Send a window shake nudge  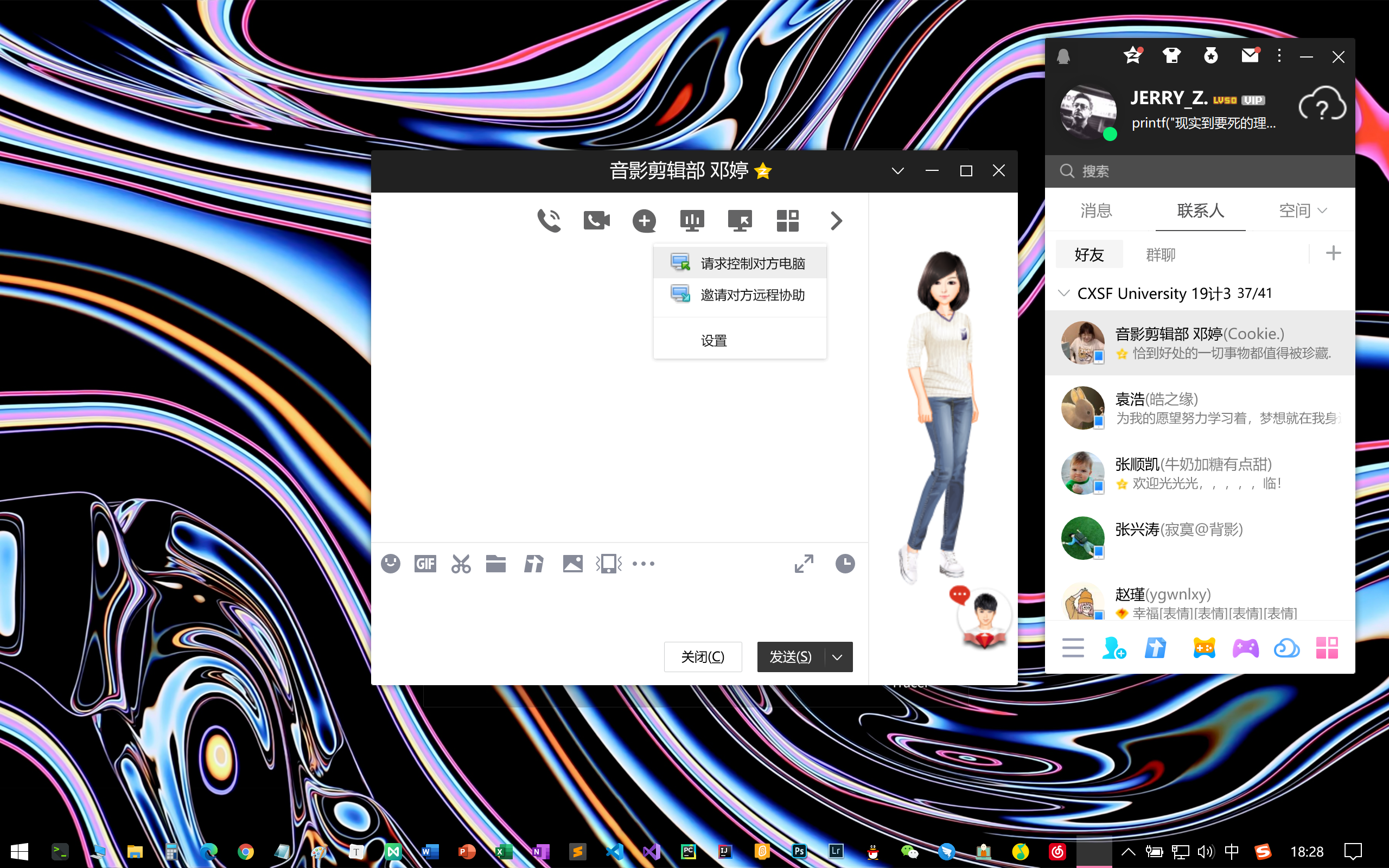point(609,564)
